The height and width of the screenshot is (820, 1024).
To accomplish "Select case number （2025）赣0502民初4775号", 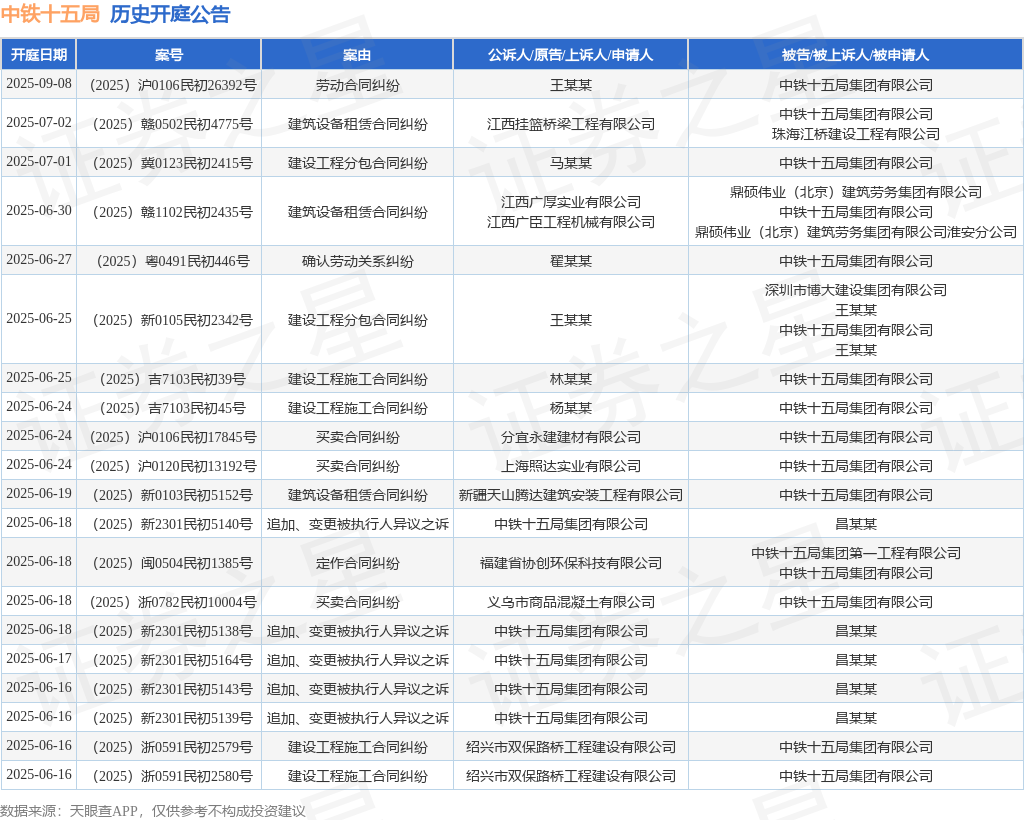I will [172, 124].
